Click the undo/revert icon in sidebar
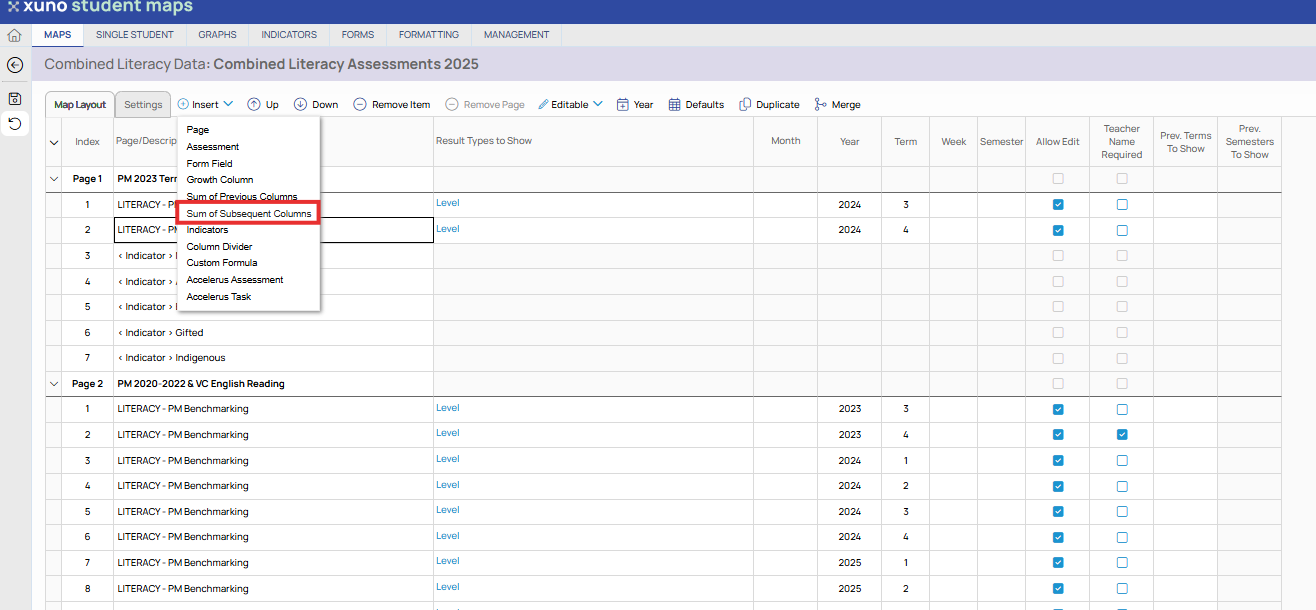Image resolution: width=1316 pixels, height=610 pixels. pos(15,124)
